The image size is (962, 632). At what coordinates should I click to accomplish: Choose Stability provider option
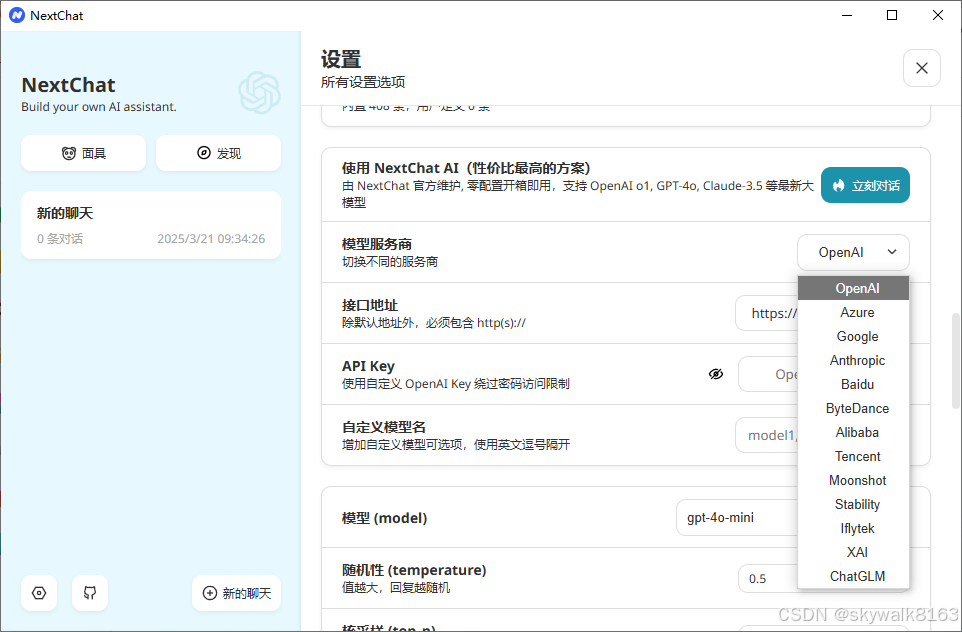point(853,504)
